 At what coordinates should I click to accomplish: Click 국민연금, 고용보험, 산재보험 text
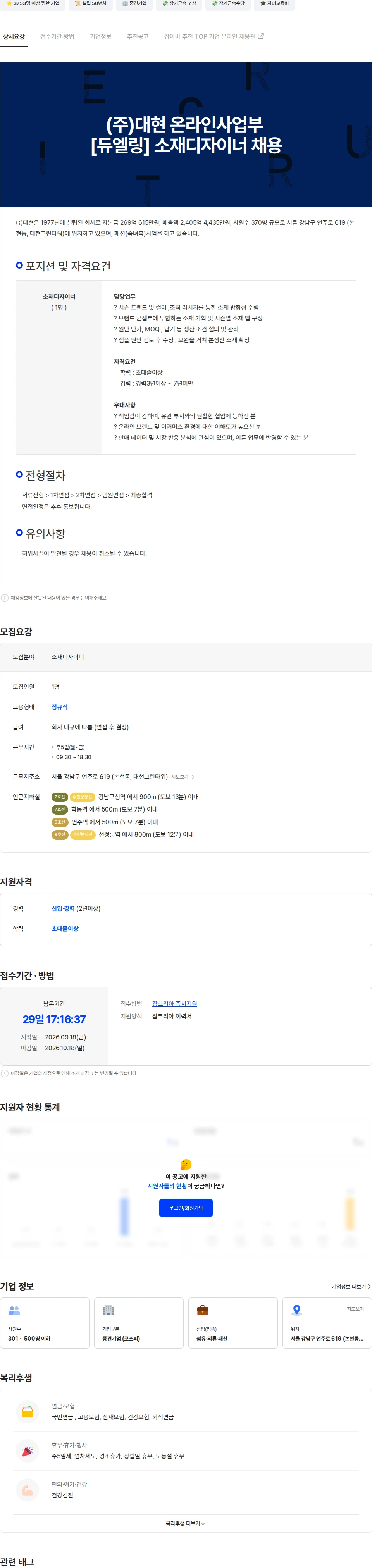(x=113, y=1417)
